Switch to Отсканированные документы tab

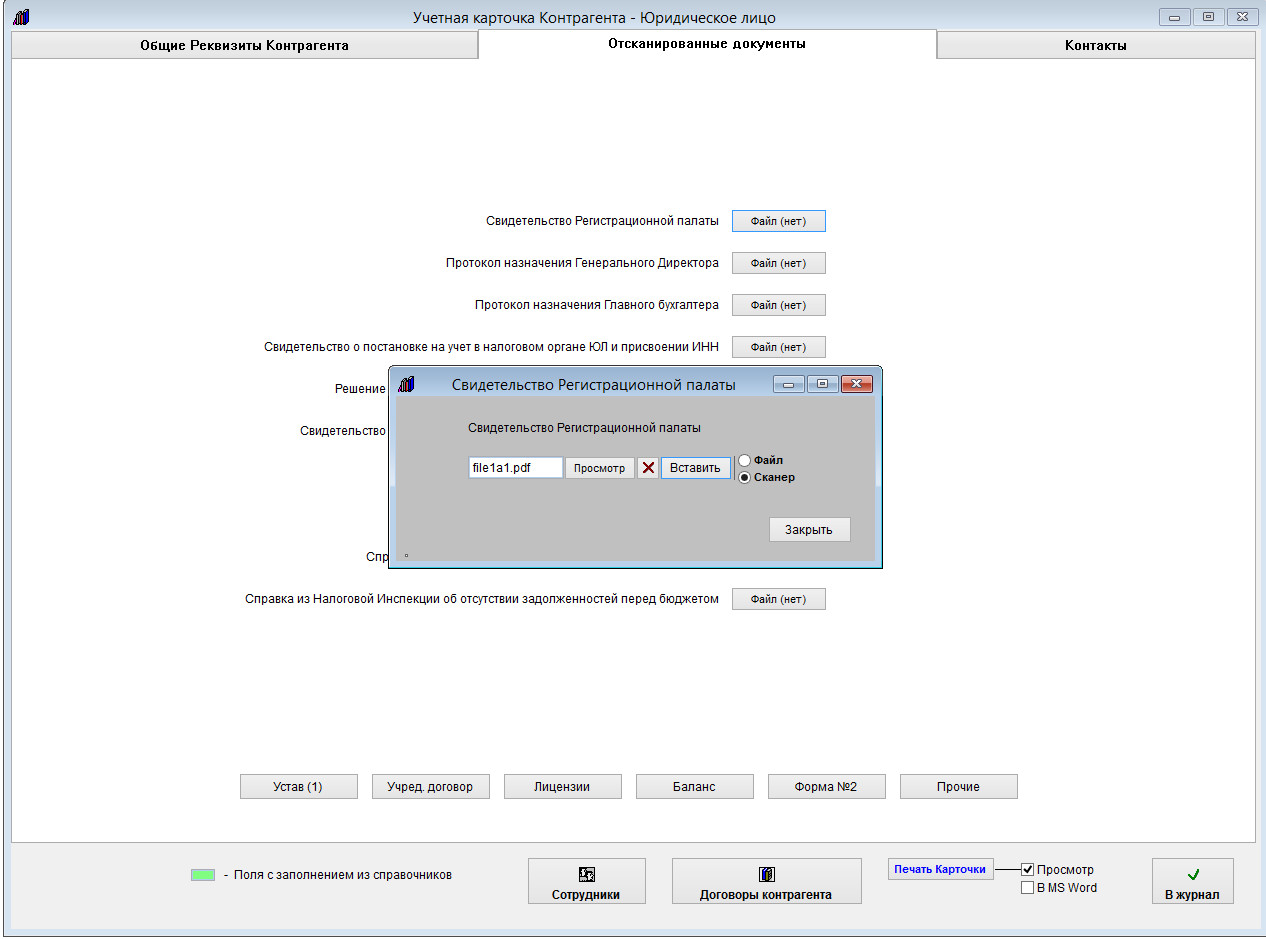coord(707,44)
